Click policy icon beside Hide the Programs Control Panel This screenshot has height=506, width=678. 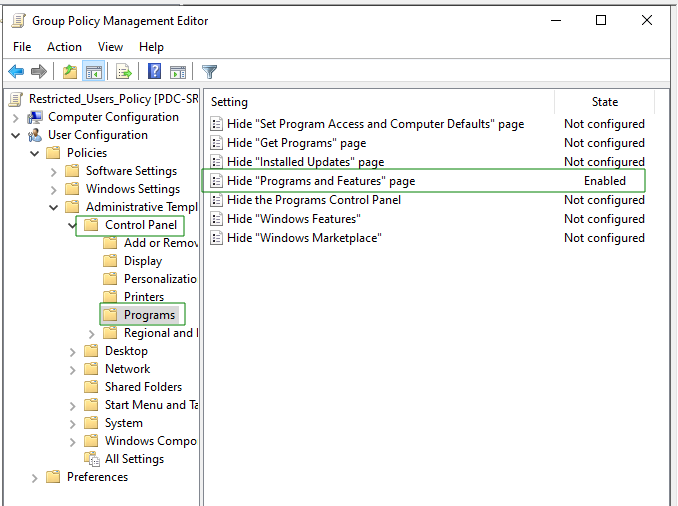pos(216,200)
